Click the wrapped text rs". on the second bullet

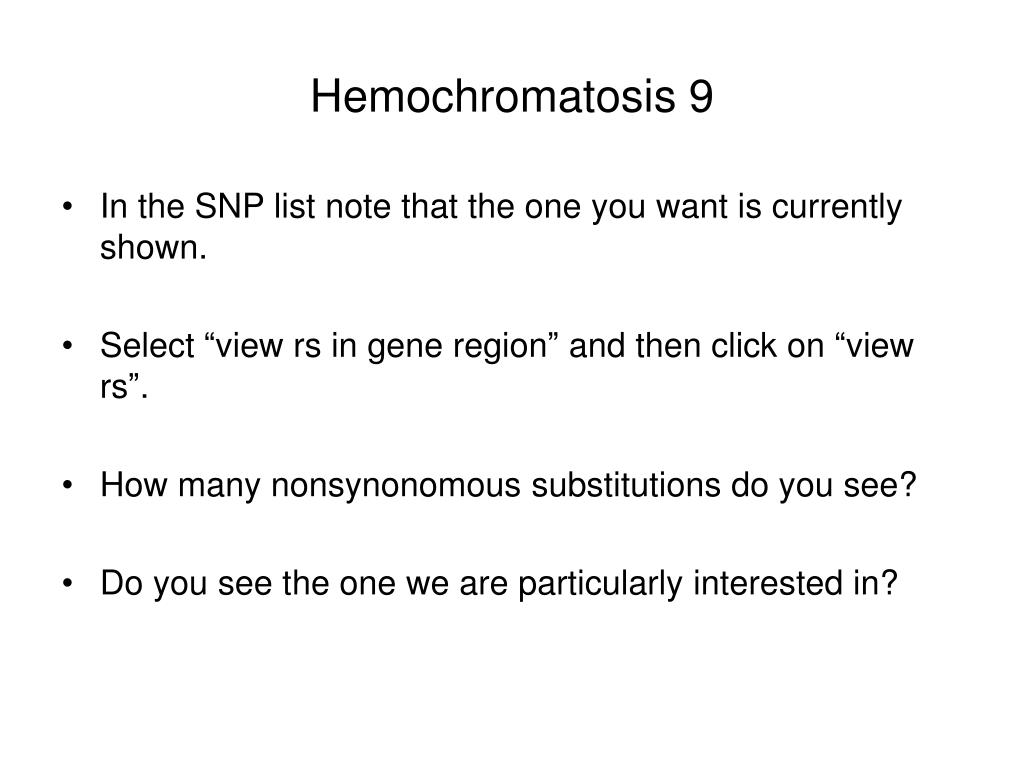pyautogui.click(x=124, y=387)
